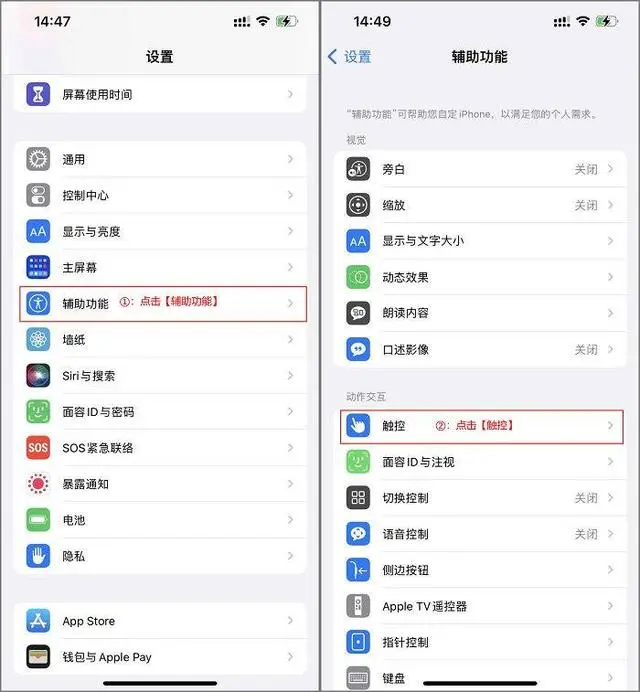Go back to 设置 with the back button
Viewport: 640px width, 692px height.
pyautogui.click(x=350, y=57)
